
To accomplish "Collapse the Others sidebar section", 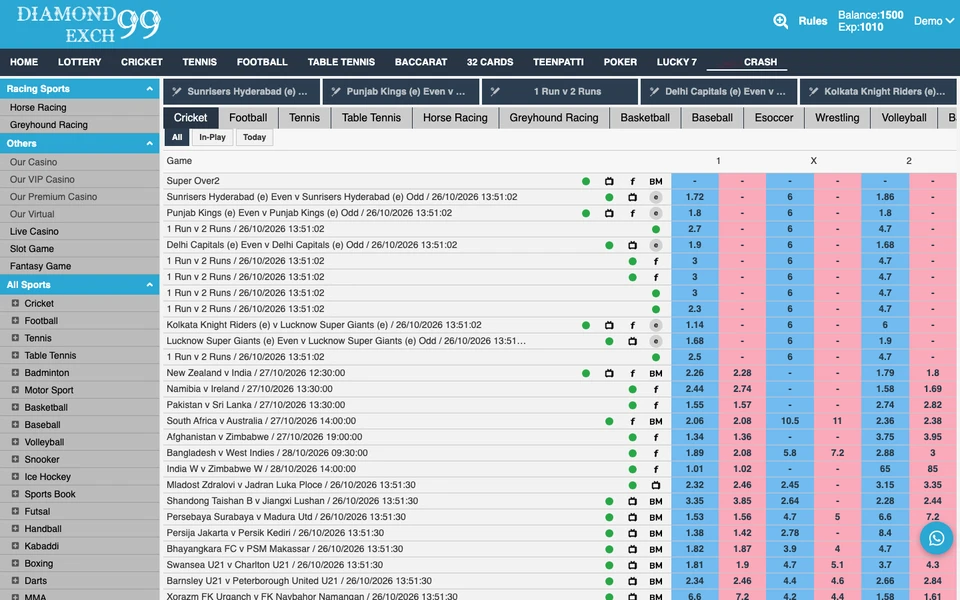I will (x=149, y=143).
